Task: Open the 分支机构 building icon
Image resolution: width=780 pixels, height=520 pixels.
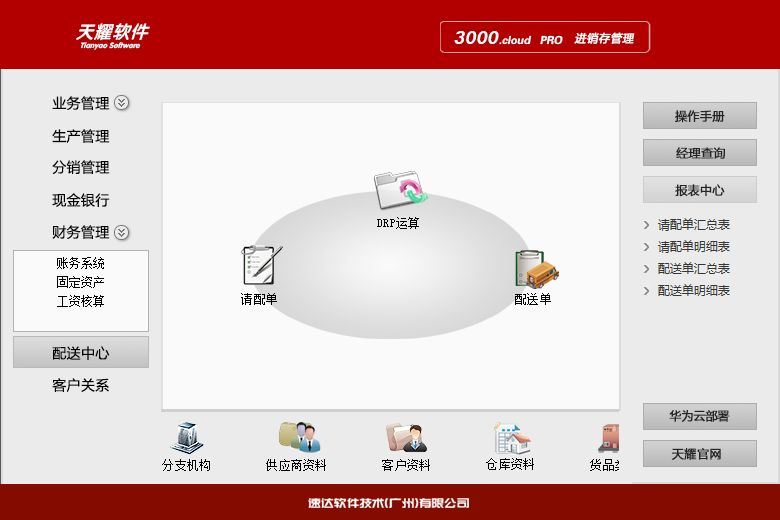Action: point(187,437)
